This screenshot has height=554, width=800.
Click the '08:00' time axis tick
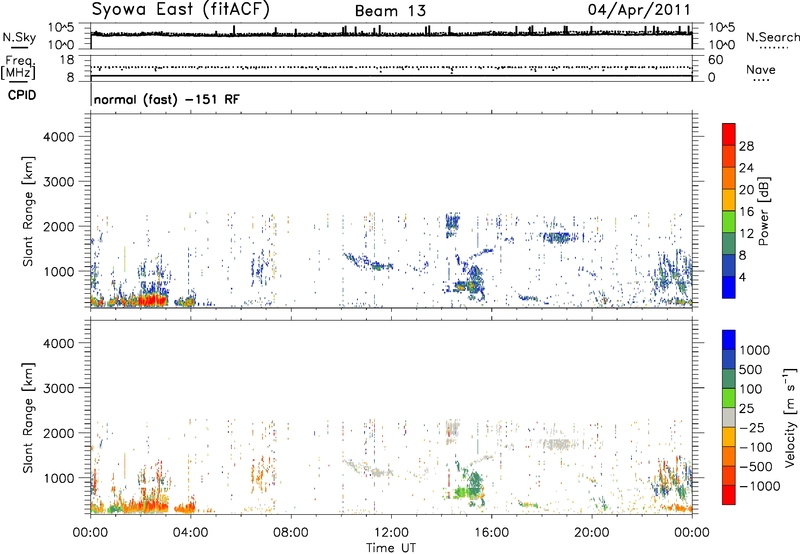point(291,533)
